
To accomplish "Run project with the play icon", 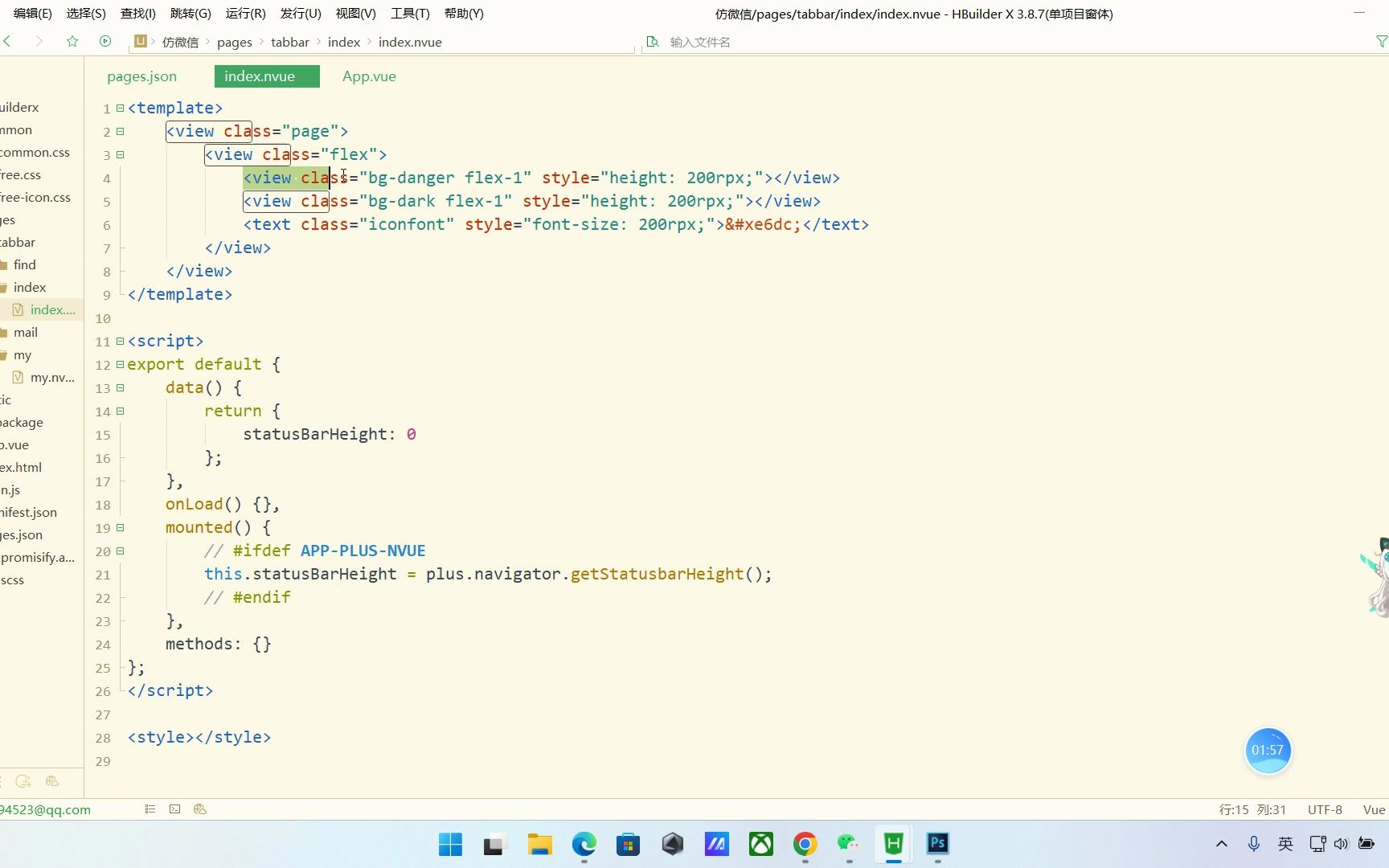I will tap(105, 41).
